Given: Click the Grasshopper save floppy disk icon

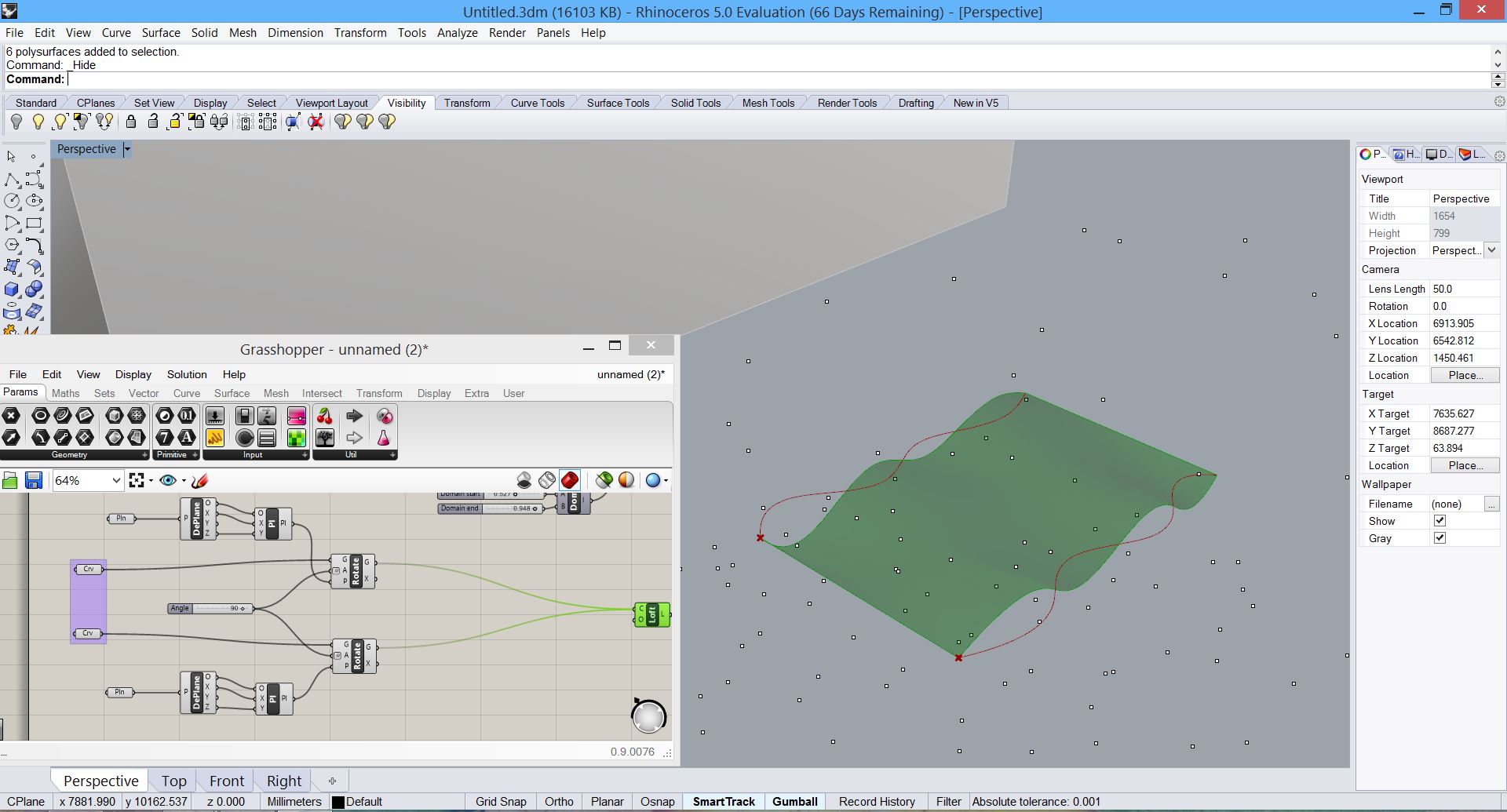Looking at the screenshot, I should tap(33, 480).
